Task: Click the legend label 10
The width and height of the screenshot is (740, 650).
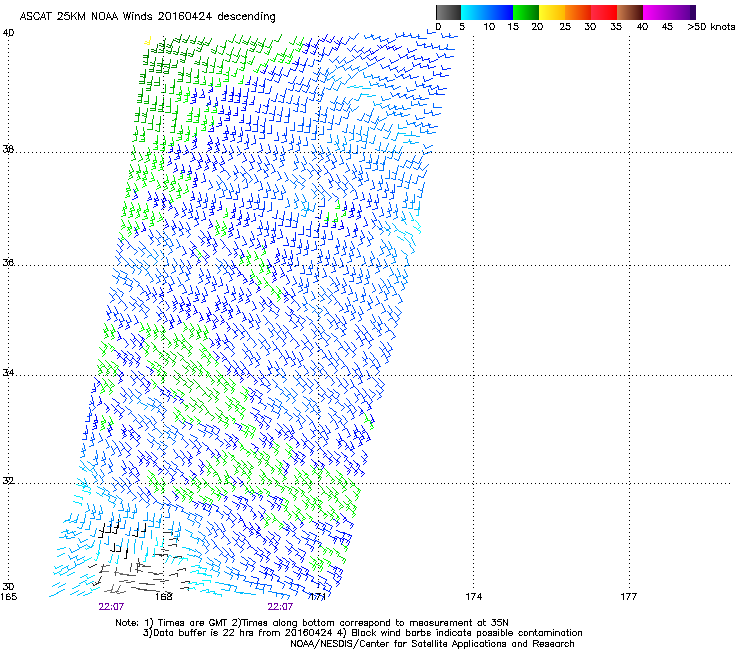Action: (489, 27)
